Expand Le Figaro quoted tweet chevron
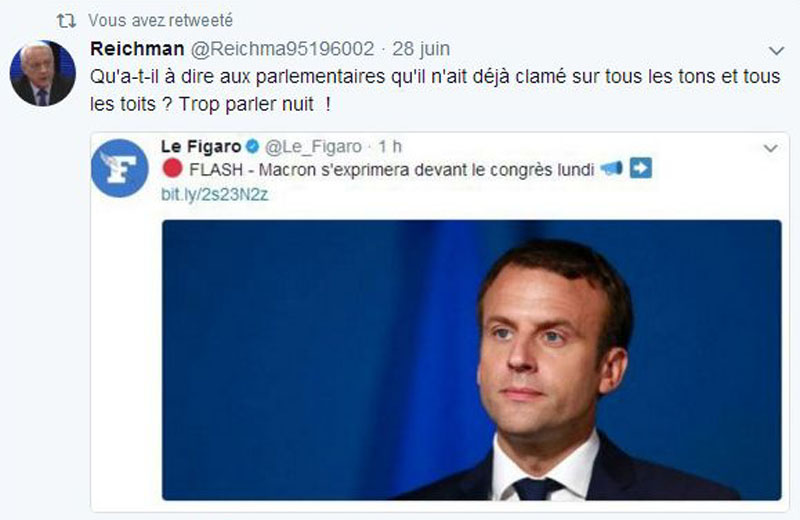Screen dimensions: 800x520 click(x=770, y=148)
